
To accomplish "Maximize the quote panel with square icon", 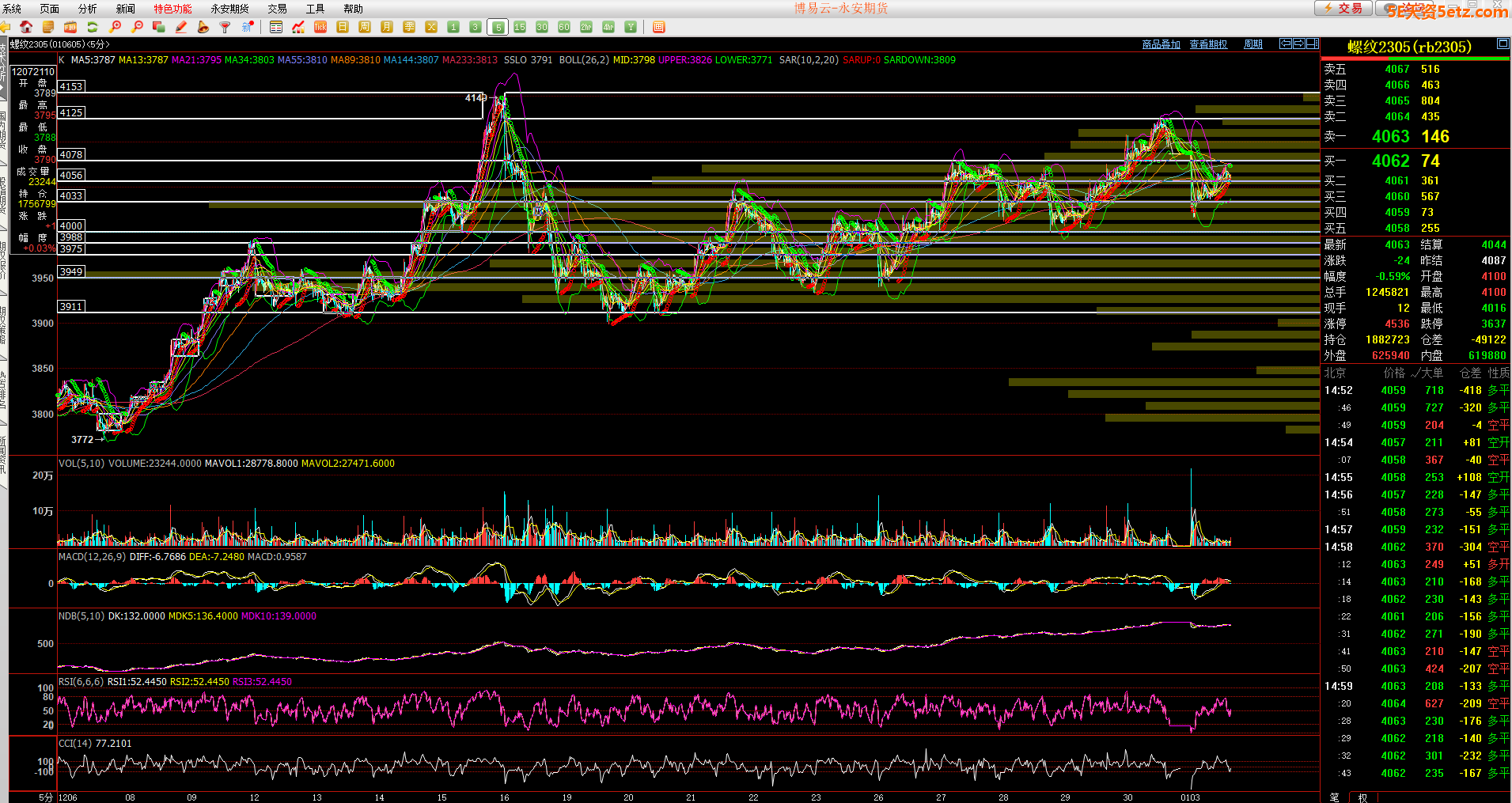I will pyautogui.click(x=1503, y=44).
